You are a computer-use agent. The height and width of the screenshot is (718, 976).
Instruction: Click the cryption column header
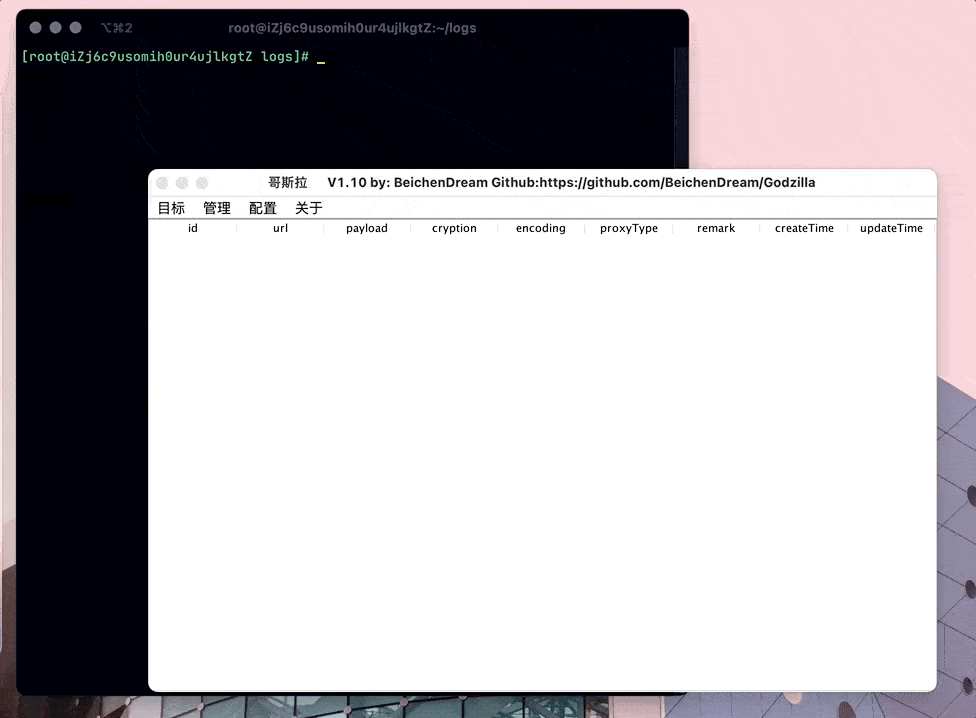tap(454, 228)
